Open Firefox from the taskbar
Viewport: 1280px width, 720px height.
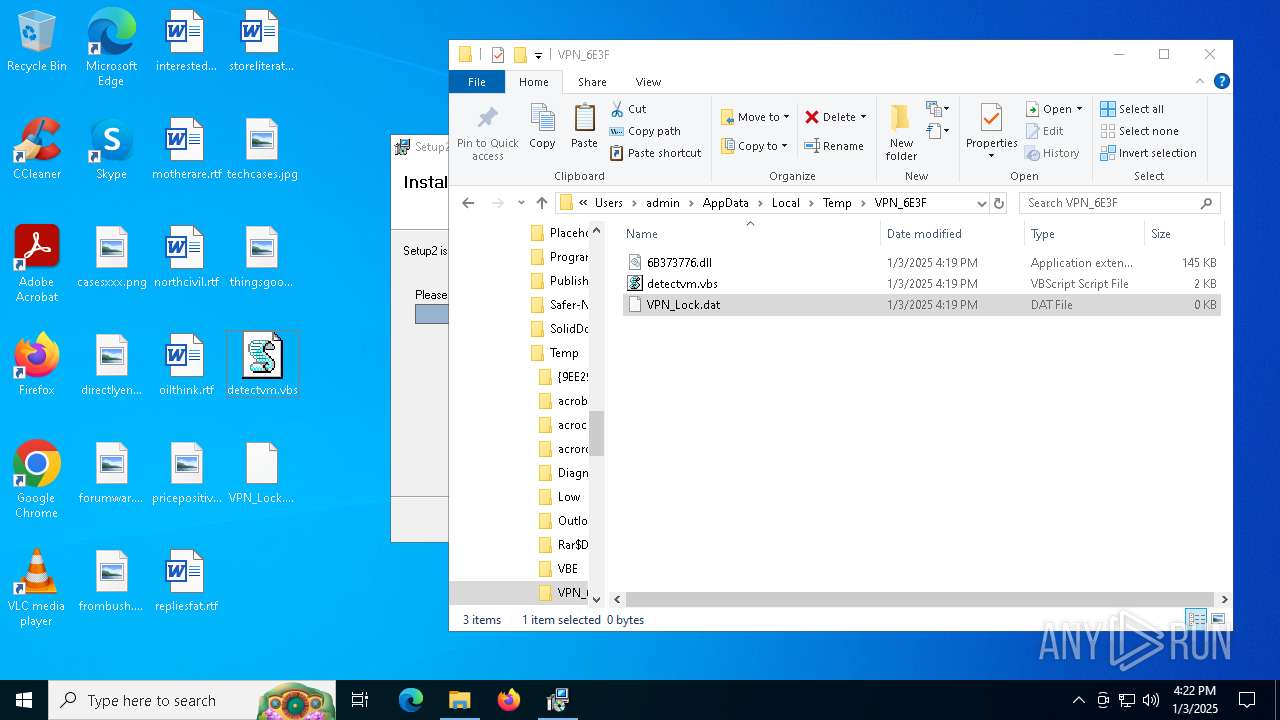(x=509, y=700)
